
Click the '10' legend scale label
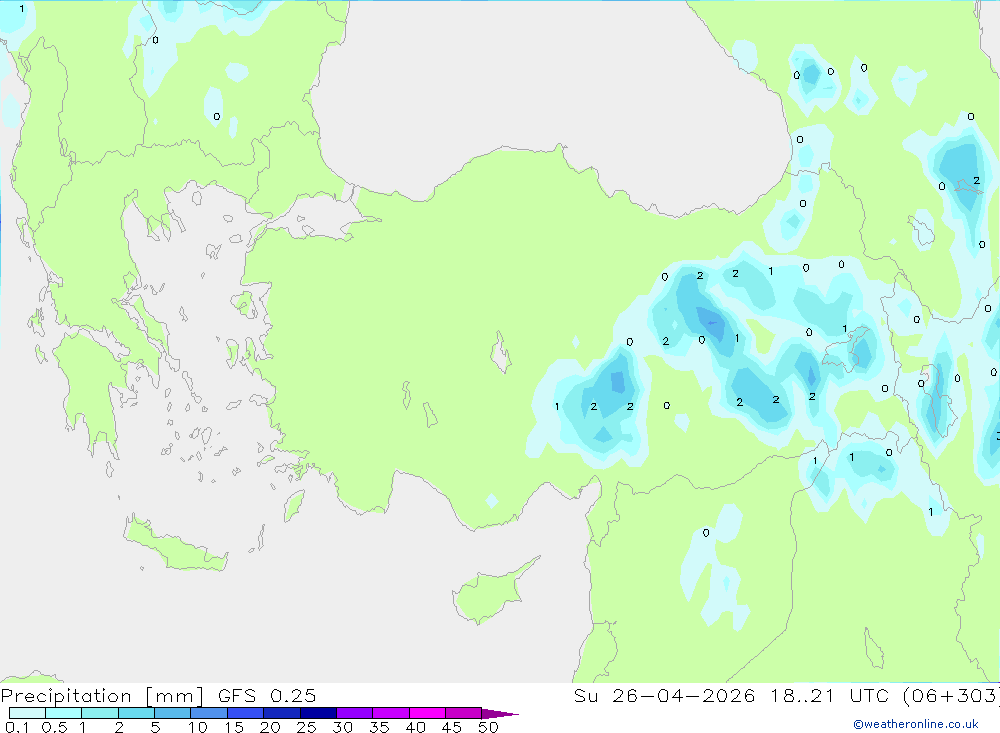click(198, 727)
